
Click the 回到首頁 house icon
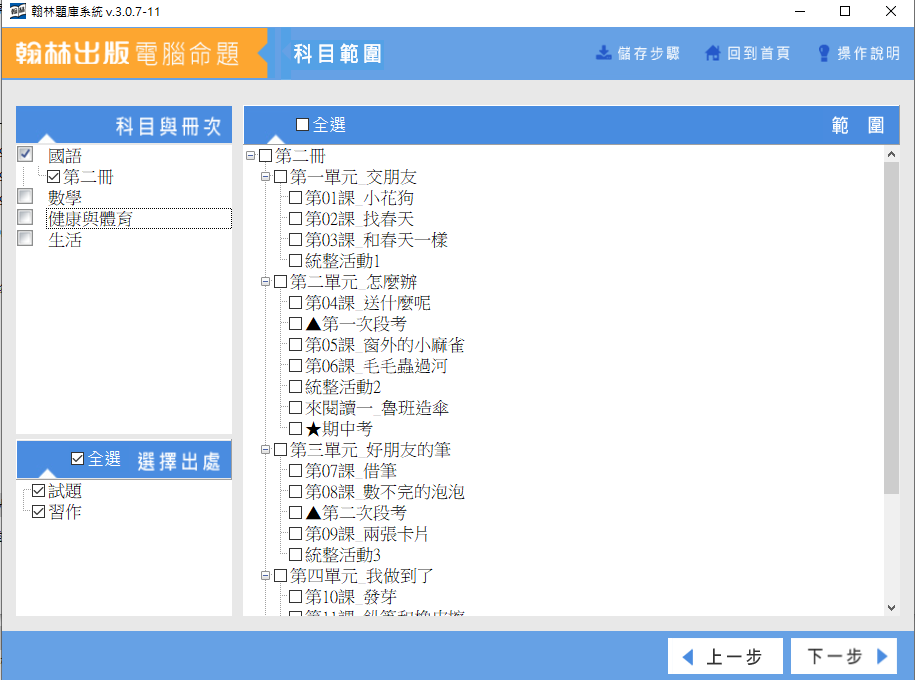coord(713,53)
